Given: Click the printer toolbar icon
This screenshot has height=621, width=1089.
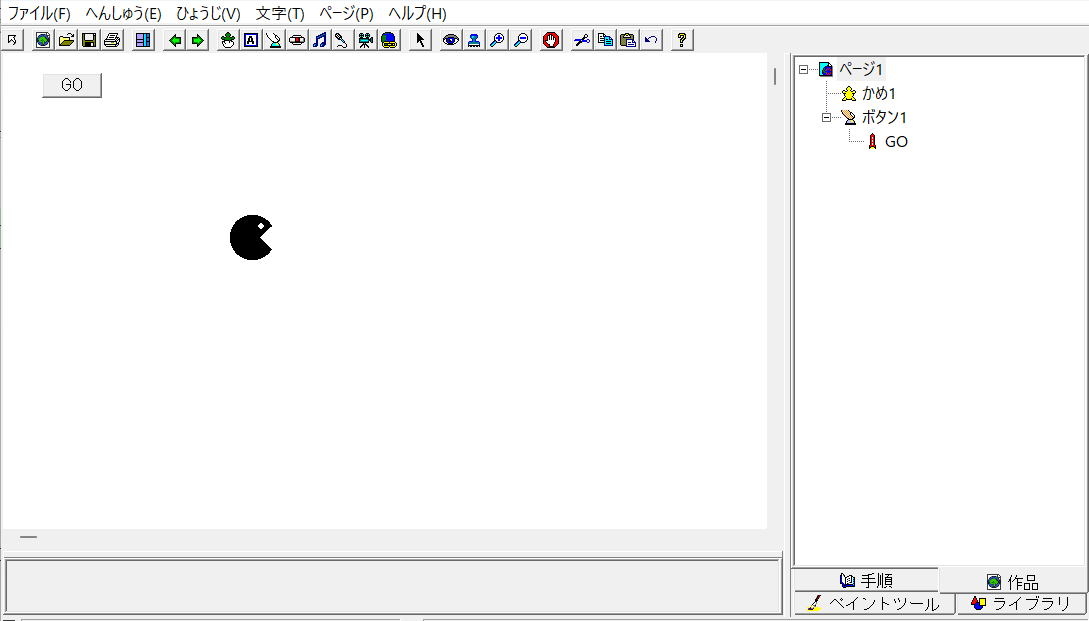Looking at the screenshot, I should coord(112,40).
